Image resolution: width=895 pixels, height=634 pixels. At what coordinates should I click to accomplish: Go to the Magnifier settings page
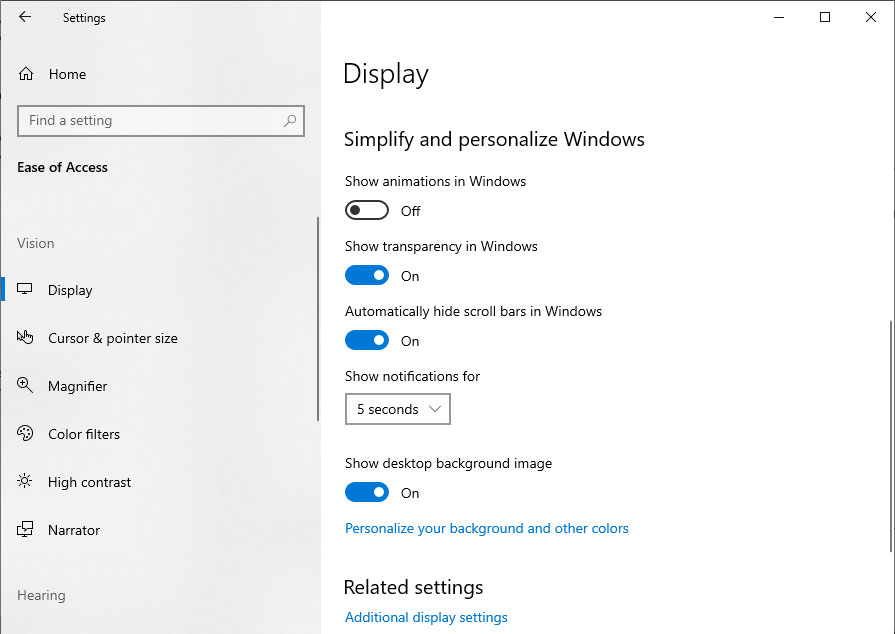coord(77,386)
